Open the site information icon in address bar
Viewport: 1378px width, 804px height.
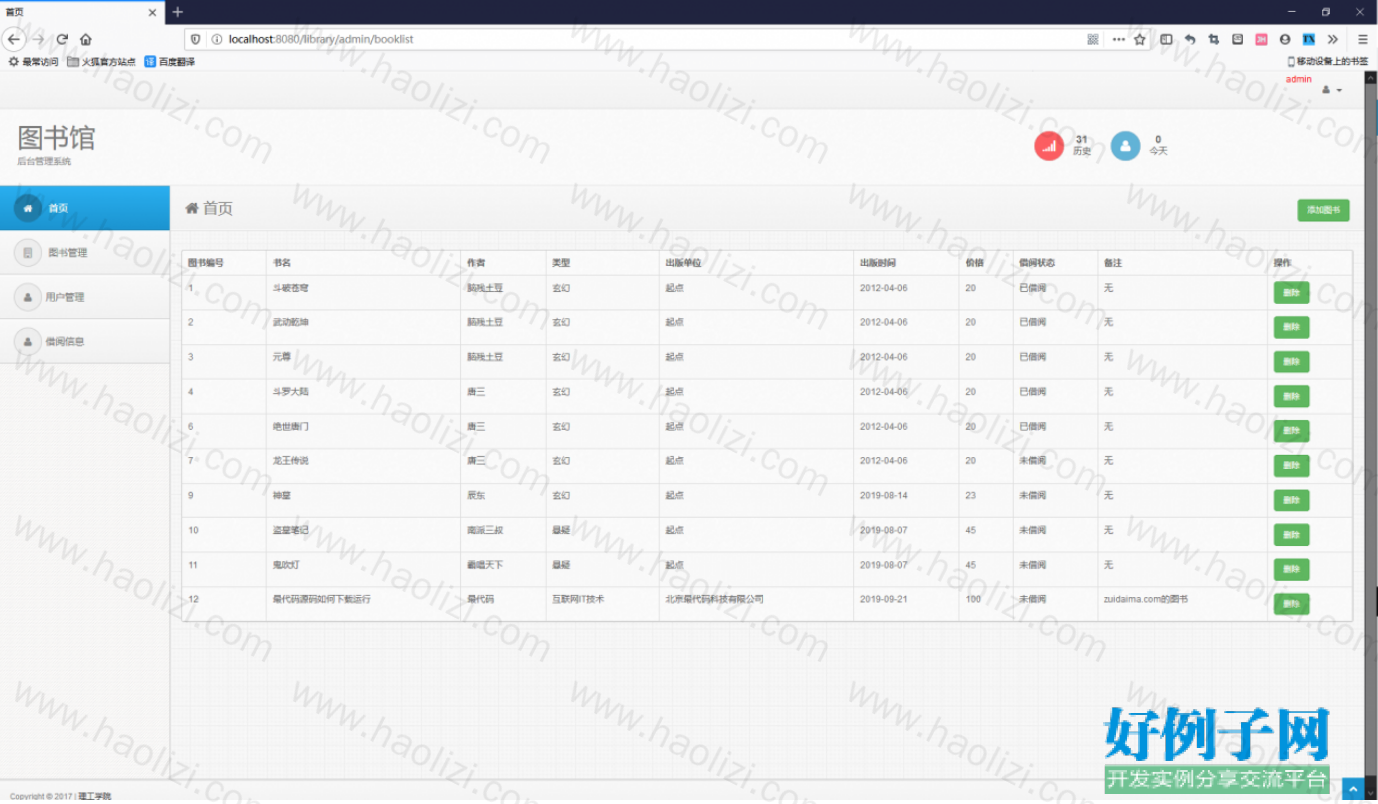[217, 39]
